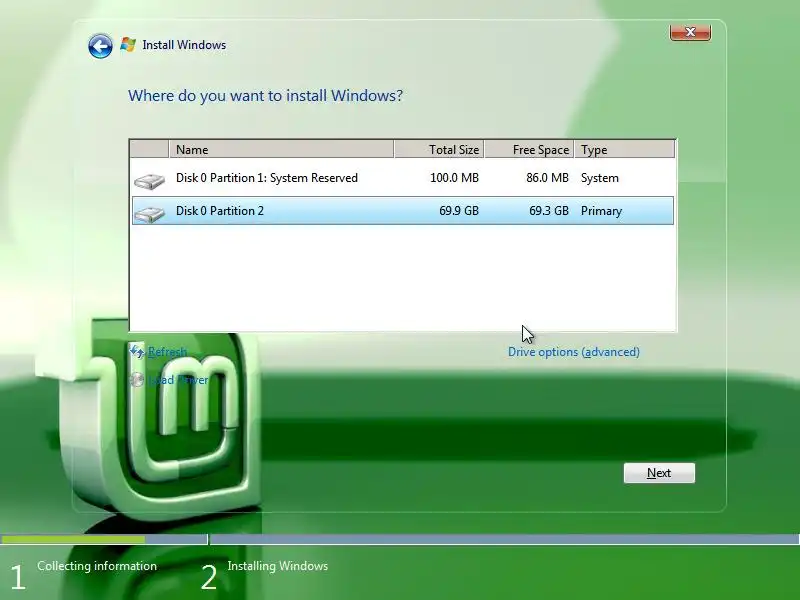Select drive icon for Disk 0 Partition 2
This screenshot has height=600, width=800.
click(149, 214)
